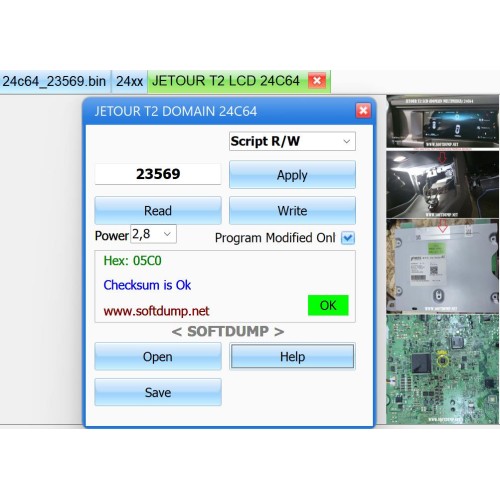Click the 23569 value field
This screenshot has width=500, height=500.
pyautogui.click(x=158, y=174)
